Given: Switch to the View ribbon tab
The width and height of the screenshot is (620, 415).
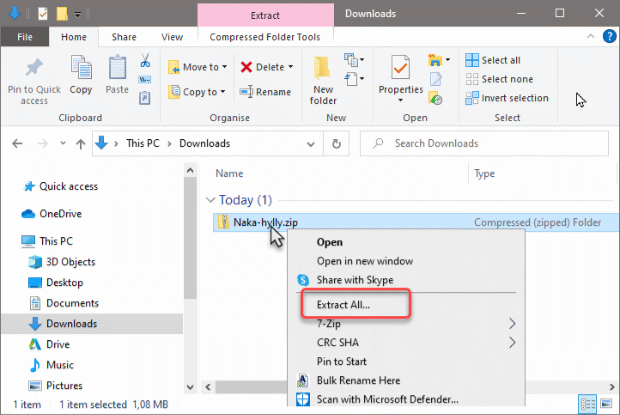Looking at the screenshot, I should pos(172,37).
